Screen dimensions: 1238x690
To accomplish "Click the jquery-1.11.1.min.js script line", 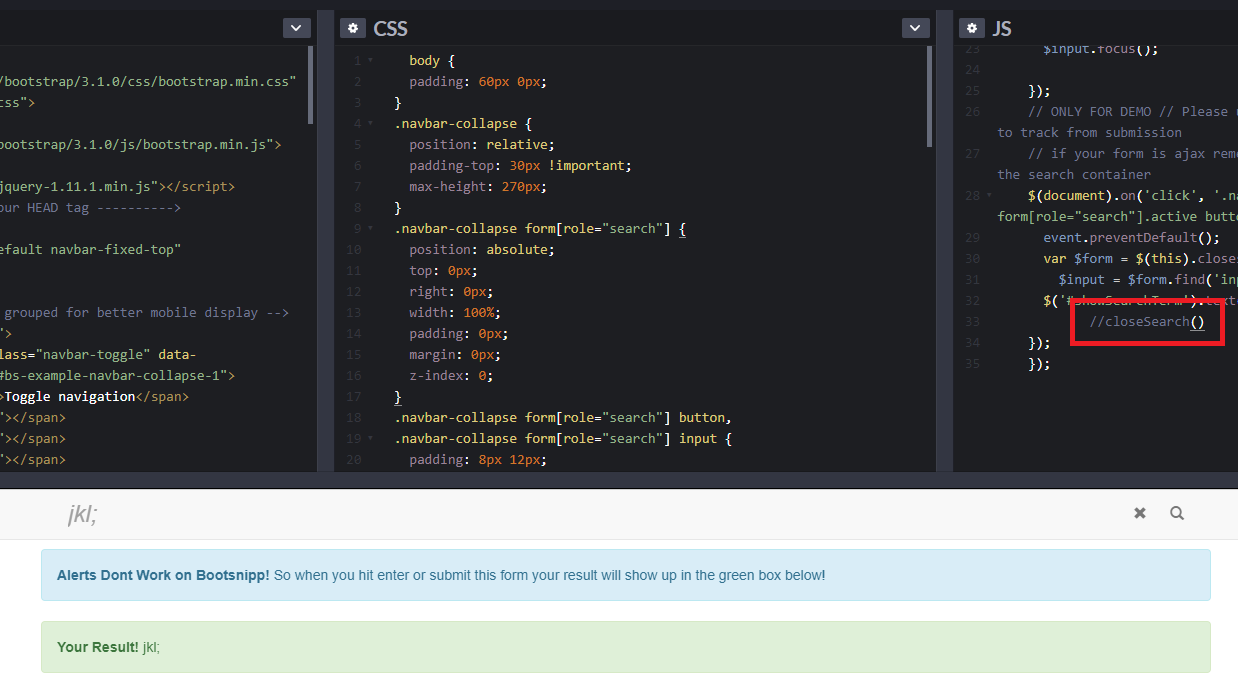I will click(x=117, y=187).
